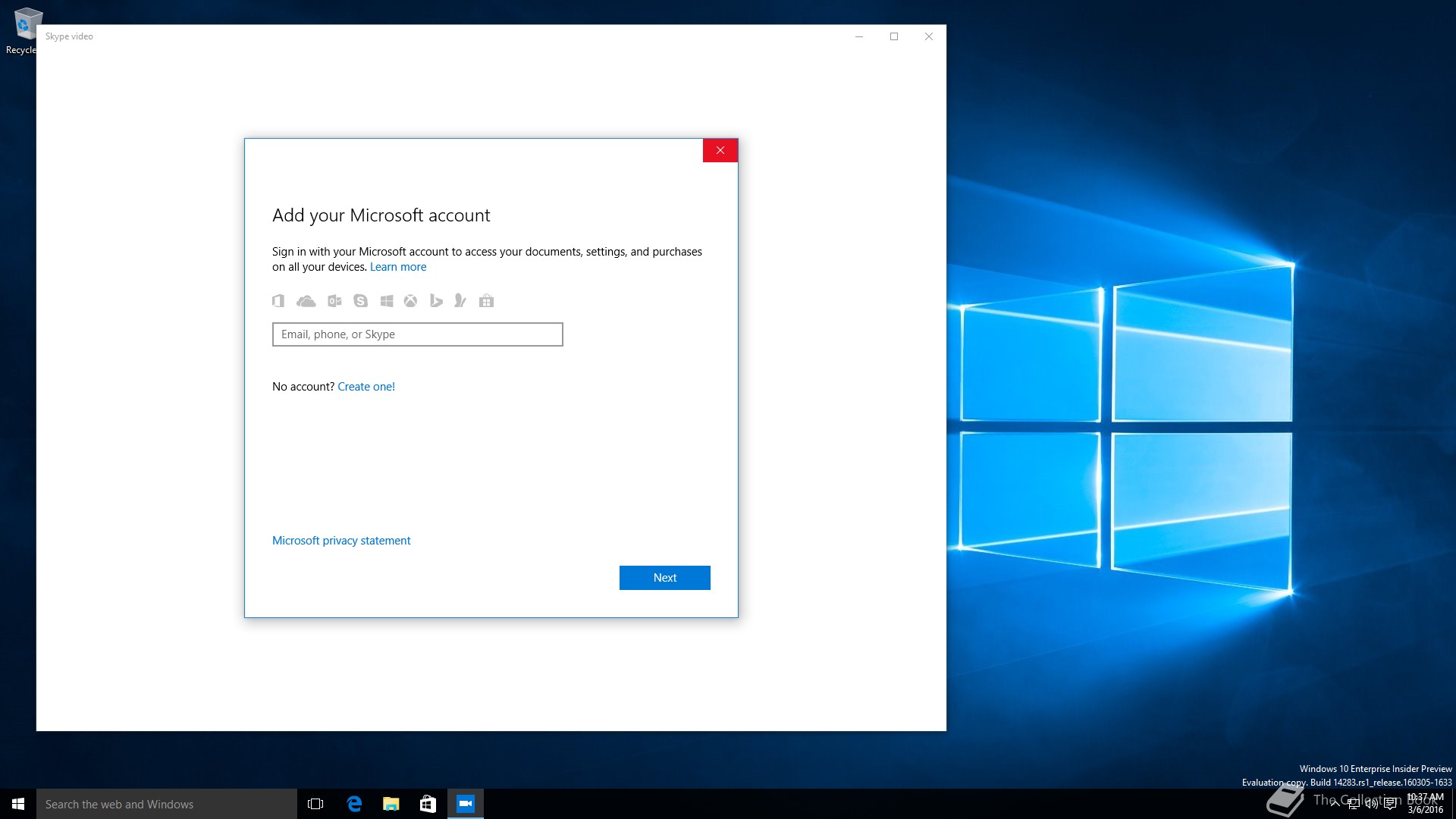The height and width of the screenshot is (819, 1456).
Task: Click the network icon in system tray
Action: coord(1354,805)
